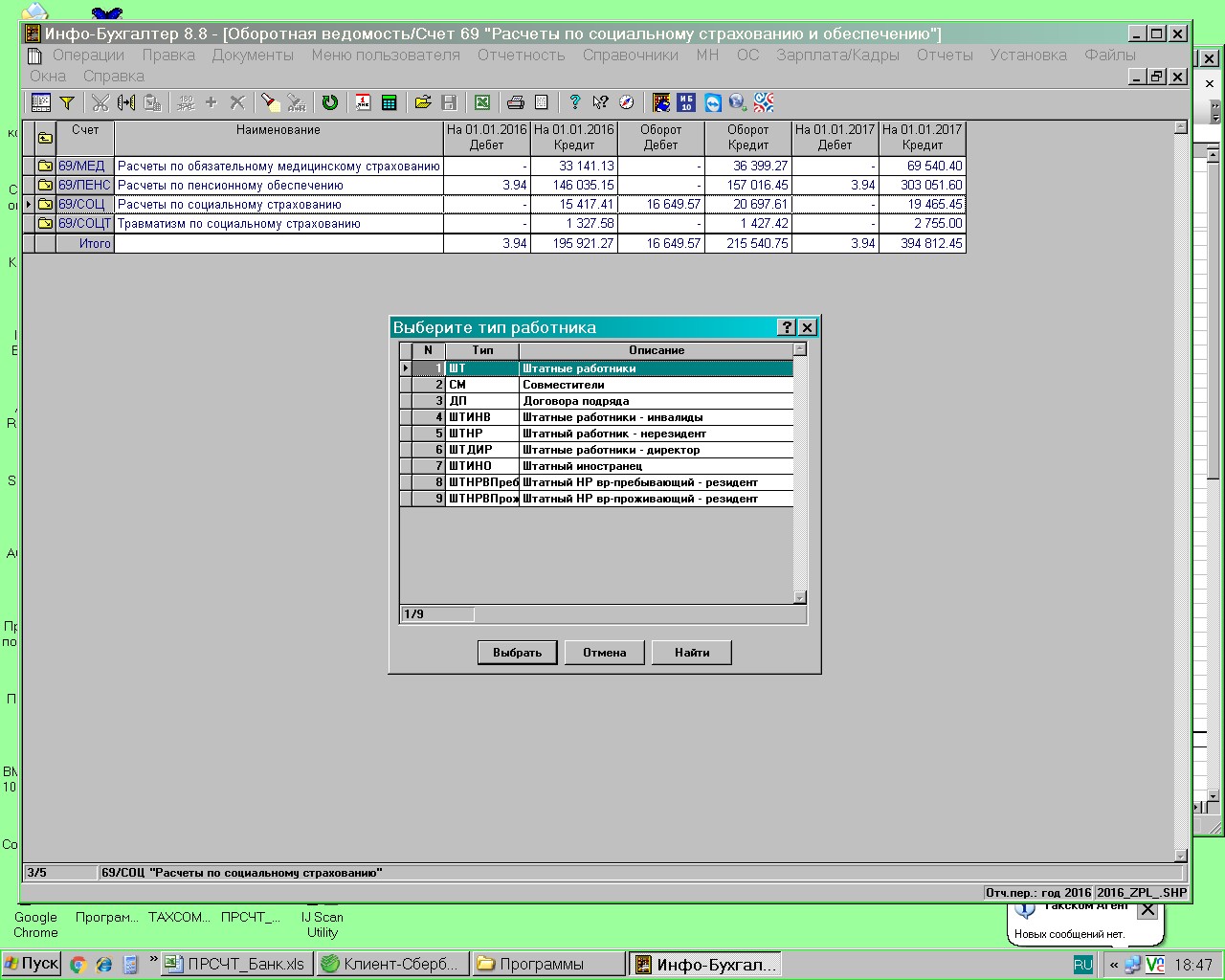Switch to Программы taskbar folder window
The width and height of the screenshot is (1225, 980).
(x=549, y=964)
